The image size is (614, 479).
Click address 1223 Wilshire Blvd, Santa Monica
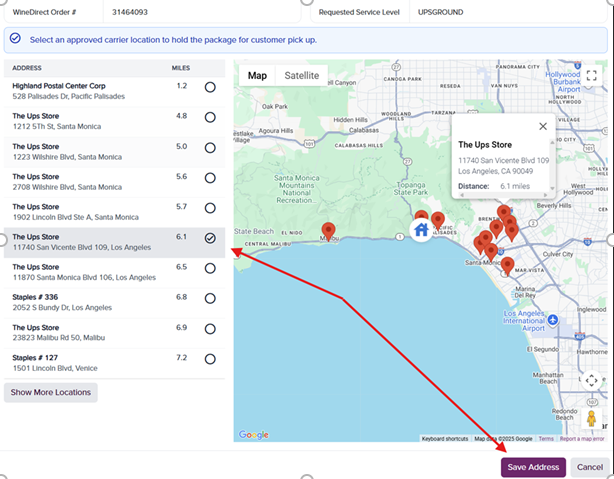click(67, 157)
